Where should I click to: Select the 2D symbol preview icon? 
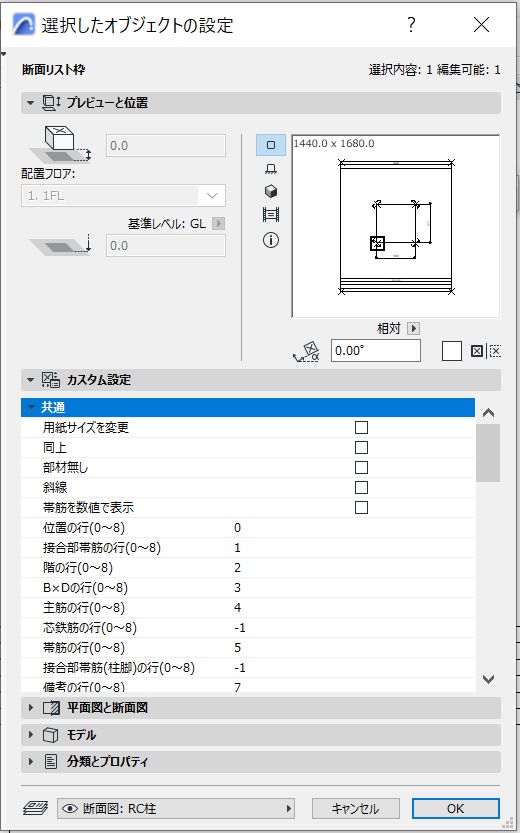[271, 145]
